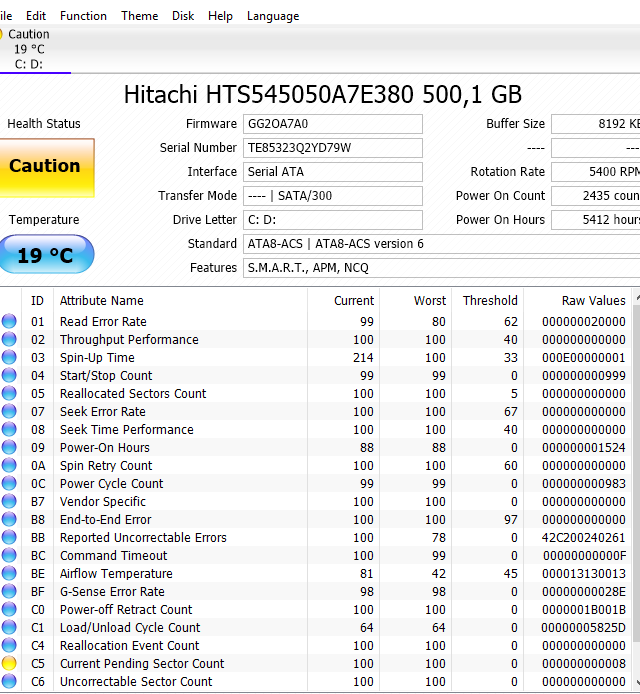This screenshot has height=694, width=640.
Task: Click the Interface field Serial ATA
Action: 332,172
